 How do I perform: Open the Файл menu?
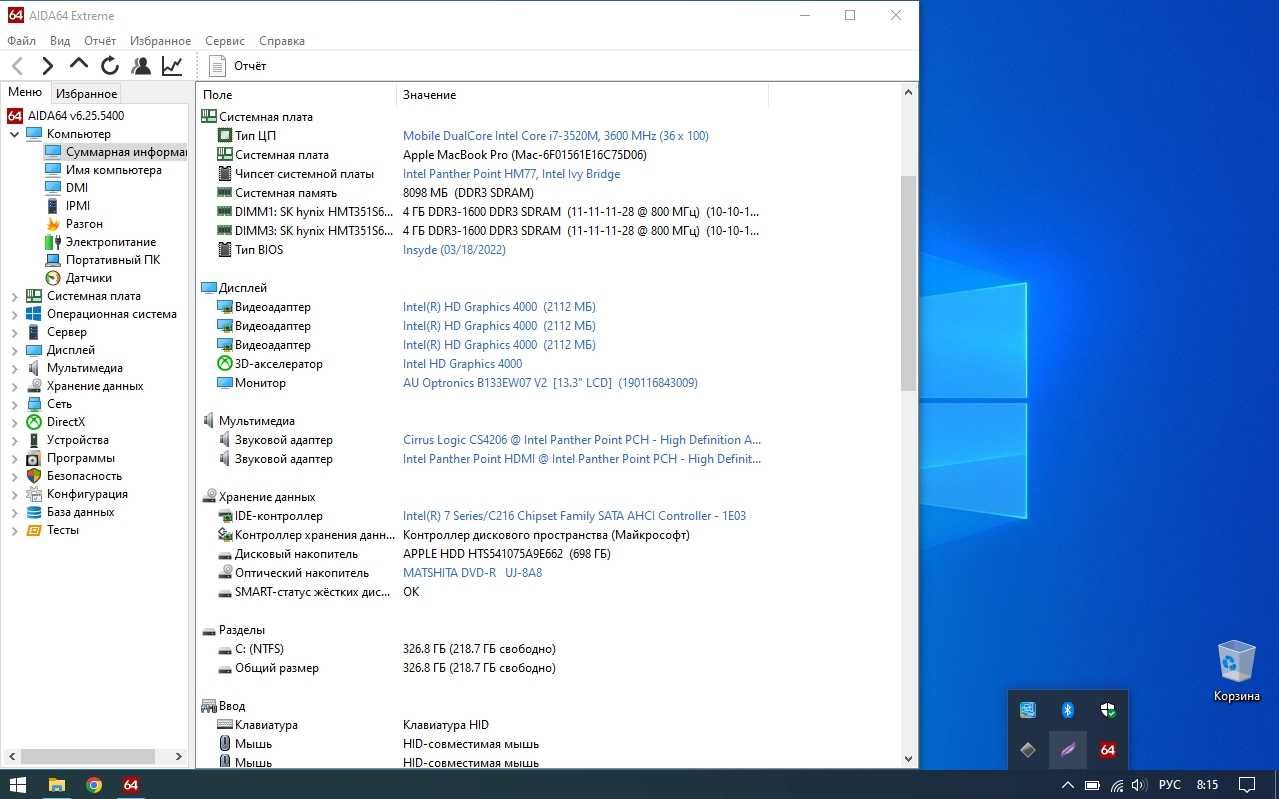21,41
